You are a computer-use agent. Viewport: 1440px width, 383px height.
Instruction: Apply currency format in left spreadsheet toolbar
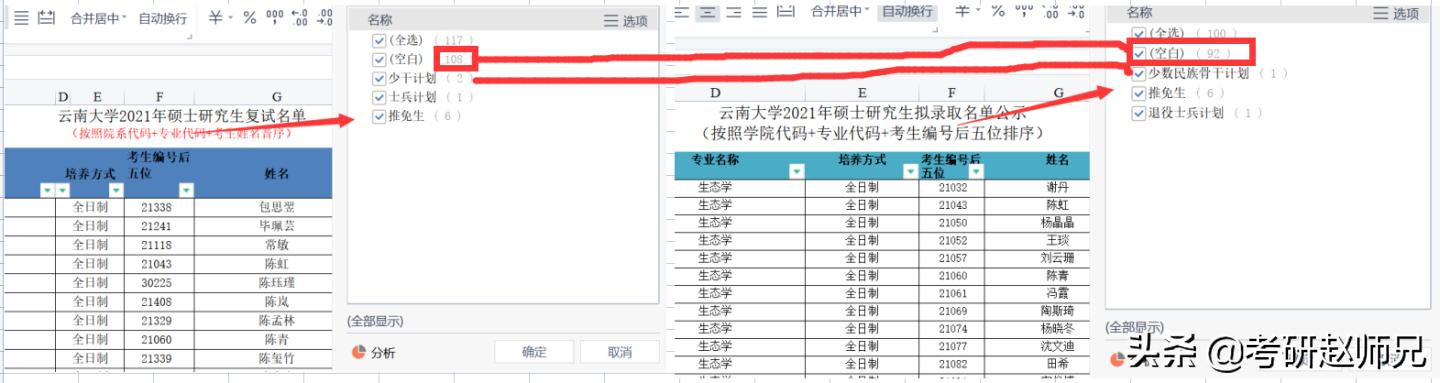click(216, 18)
